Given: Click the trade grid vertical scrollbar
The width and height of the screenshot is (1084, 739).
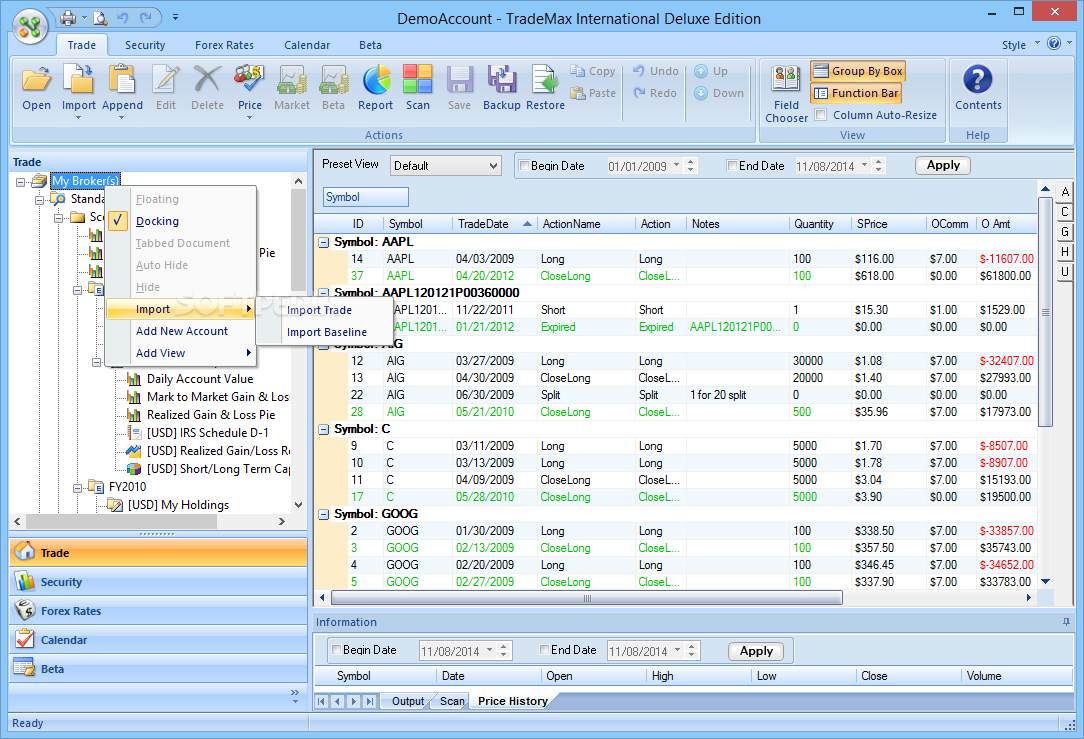Looking at the screenshot, I should 1045,312.
